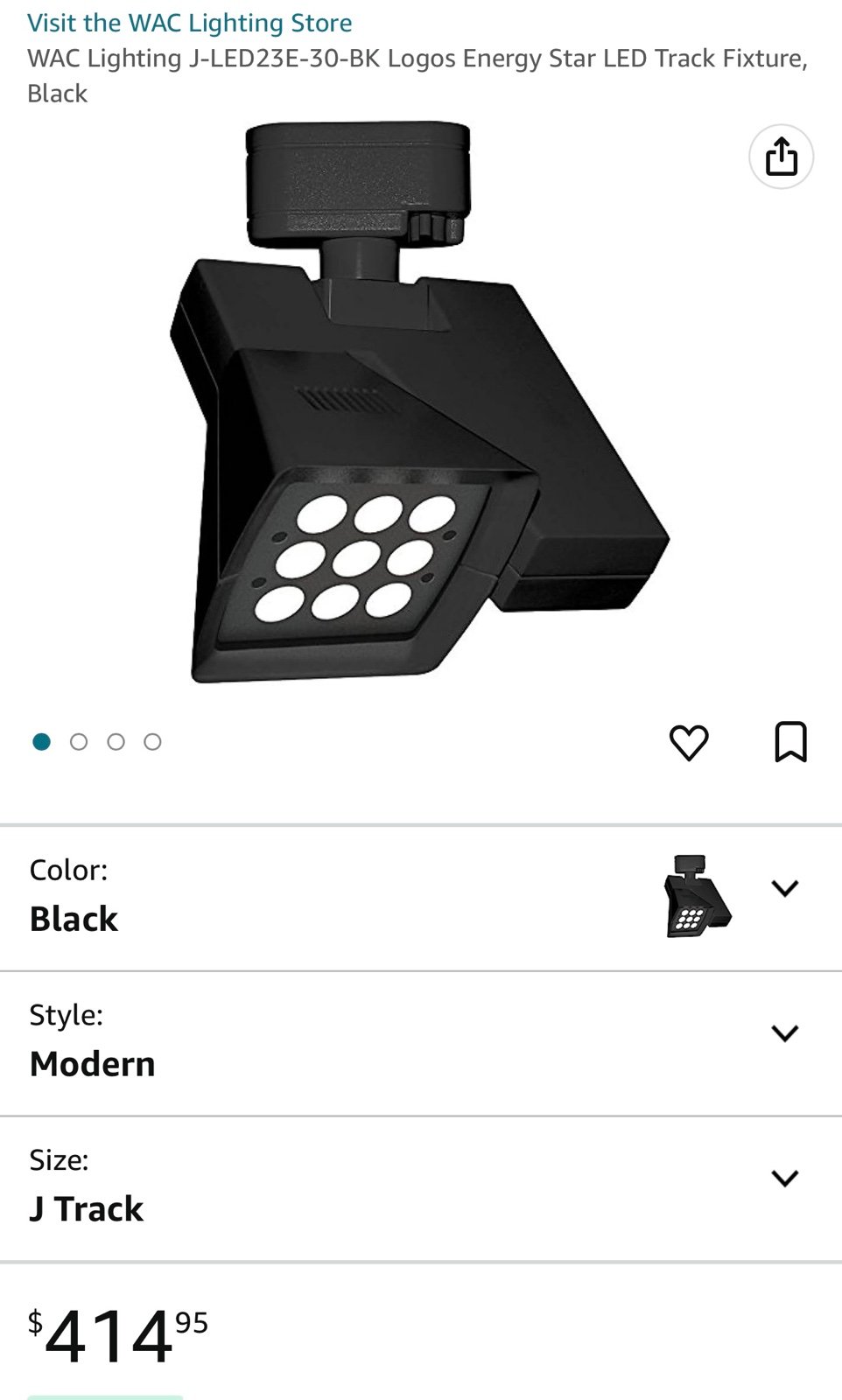This screenshot has height=1400, width=842.
Task: Open the main track fixture product image
Action: (x=420, y=402)
